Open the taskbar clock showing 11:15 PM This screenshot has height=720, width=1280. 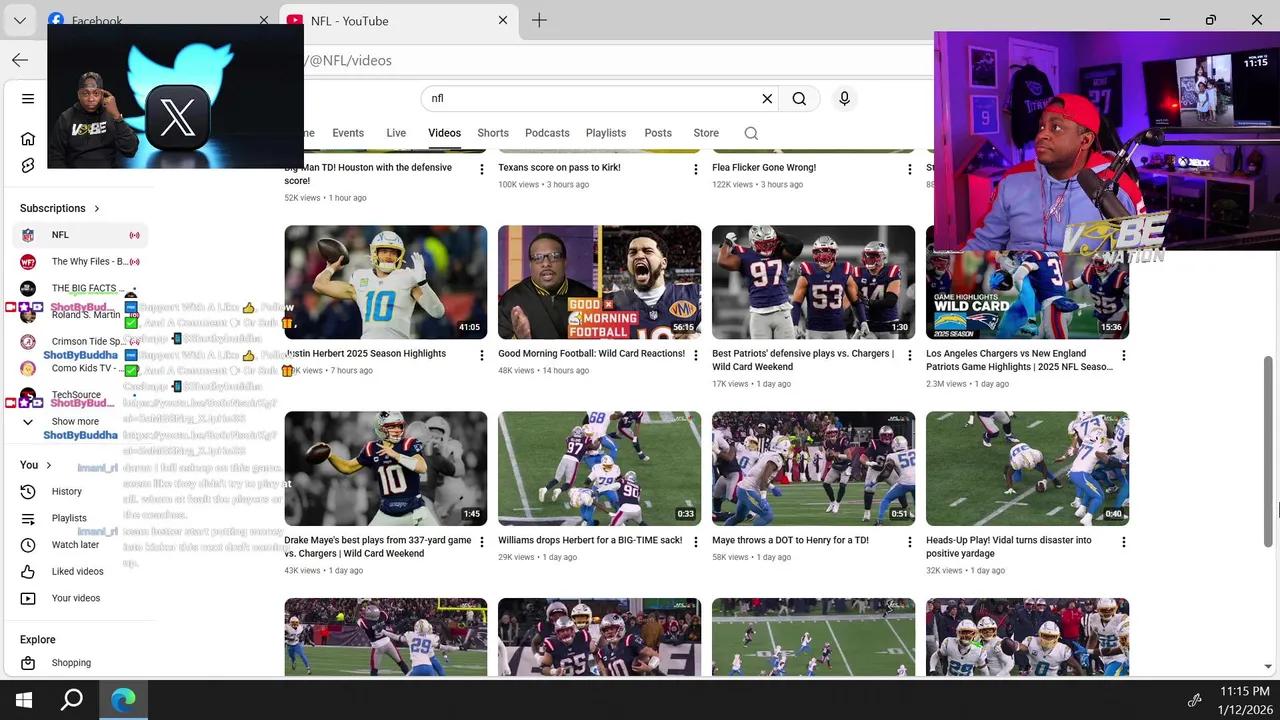click(1245, 691)
